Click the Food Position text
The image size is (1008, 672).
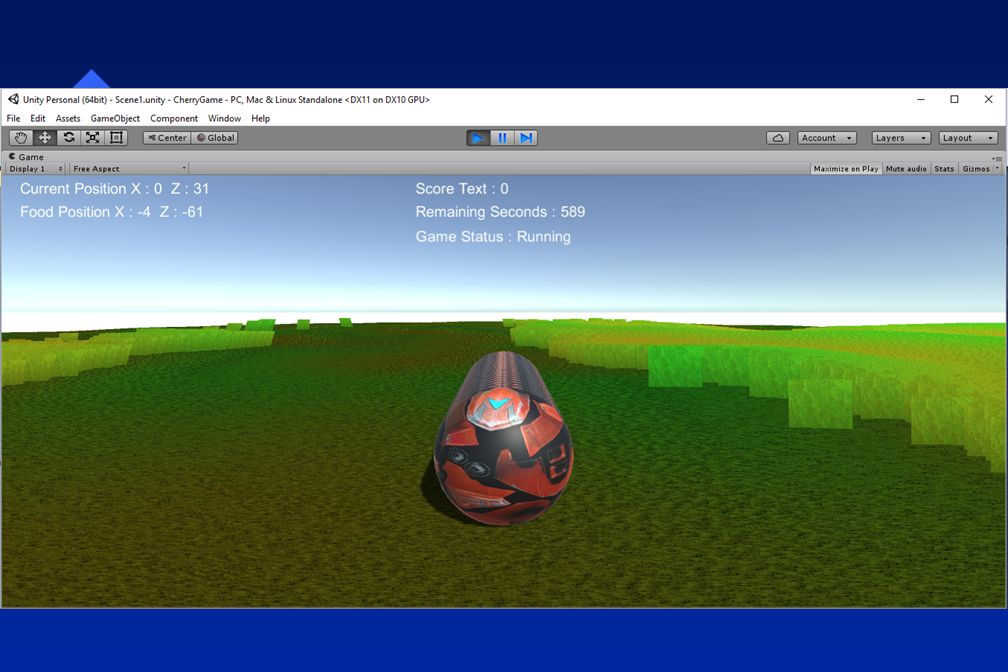tap(111, 212)
